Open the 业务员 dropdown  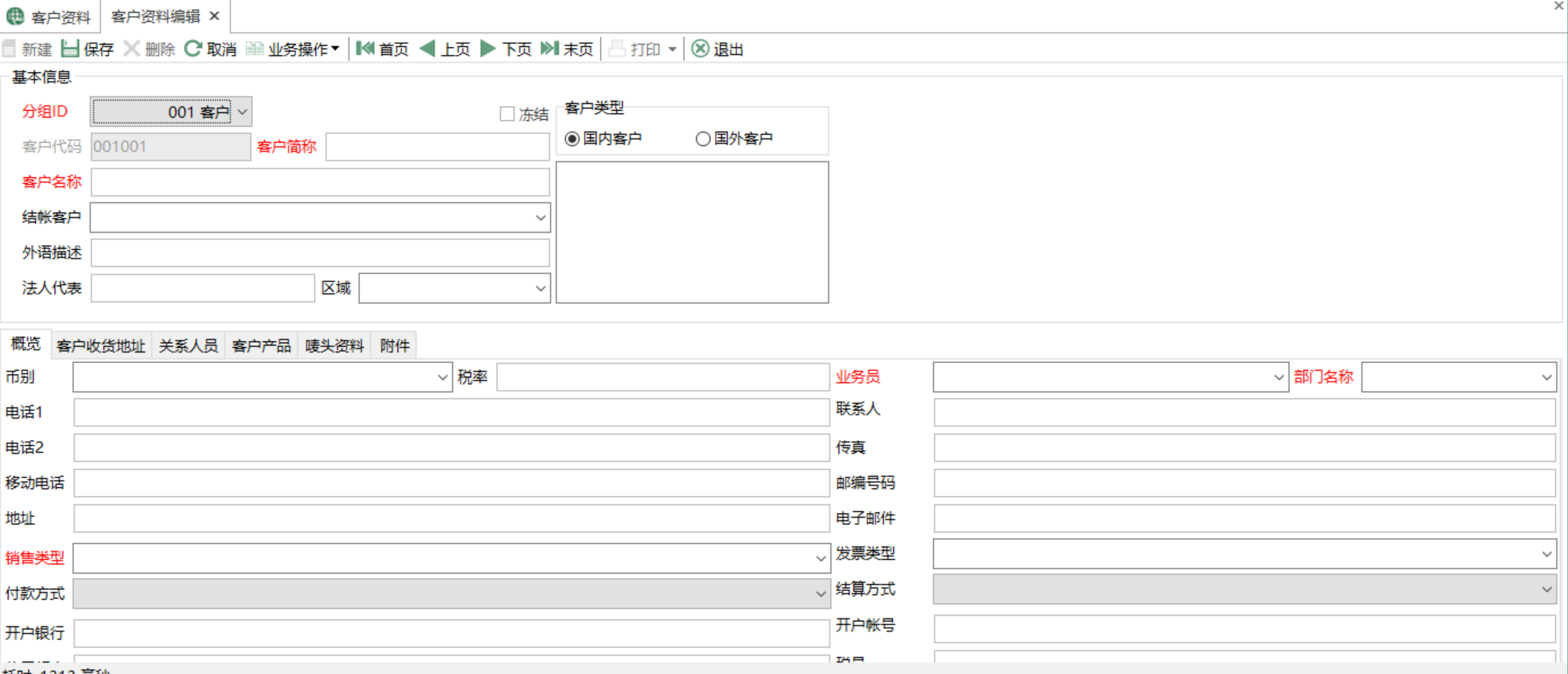tap(1279, 378)
